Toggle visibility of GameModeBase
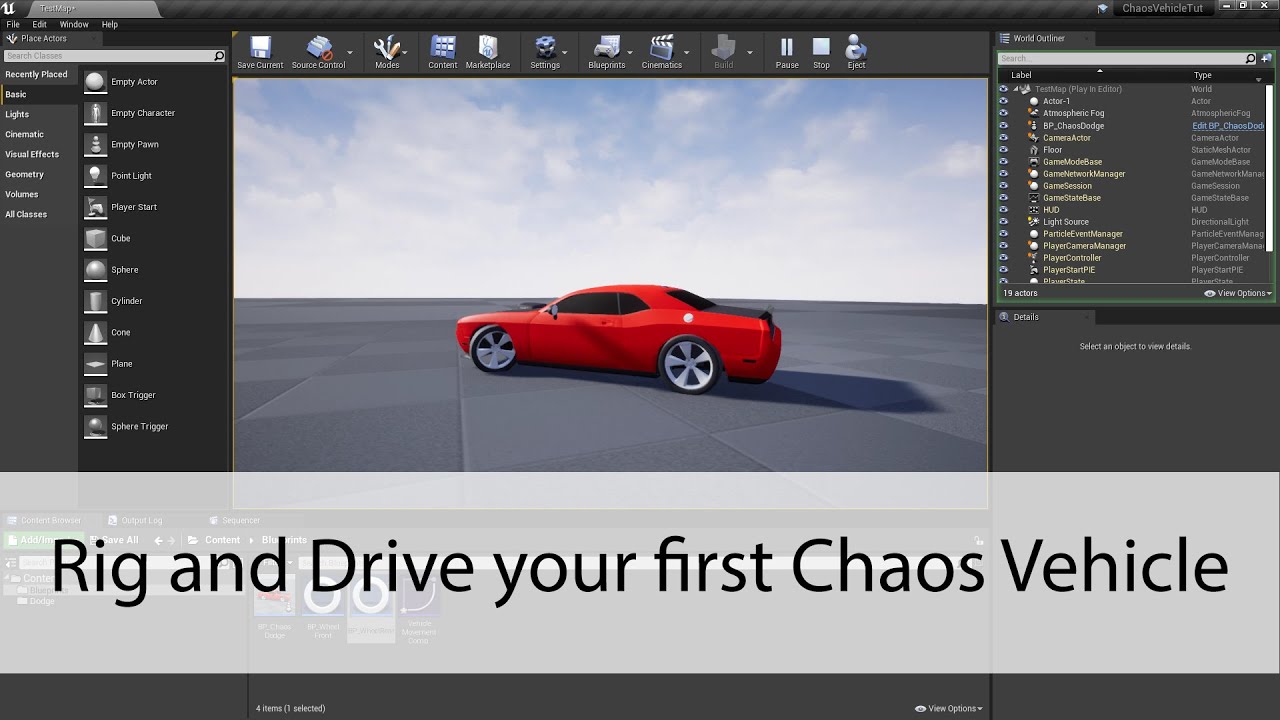1280x720 pixels. 1004,162
